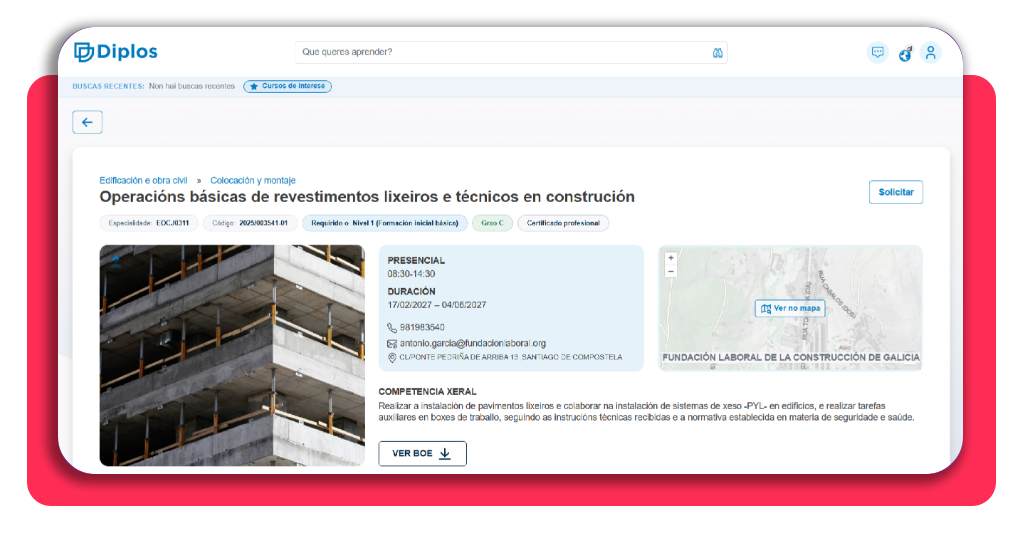Screen dimensions: 1024x536
Task: Zoom out on the map
Action: 671,270
